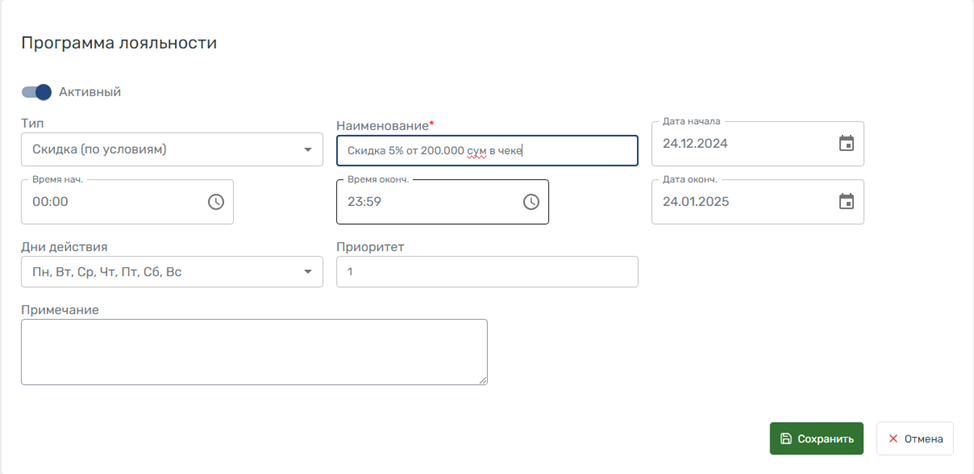
Task: Open the calendar picker for Дата оконч.
Action: (846, 202)
